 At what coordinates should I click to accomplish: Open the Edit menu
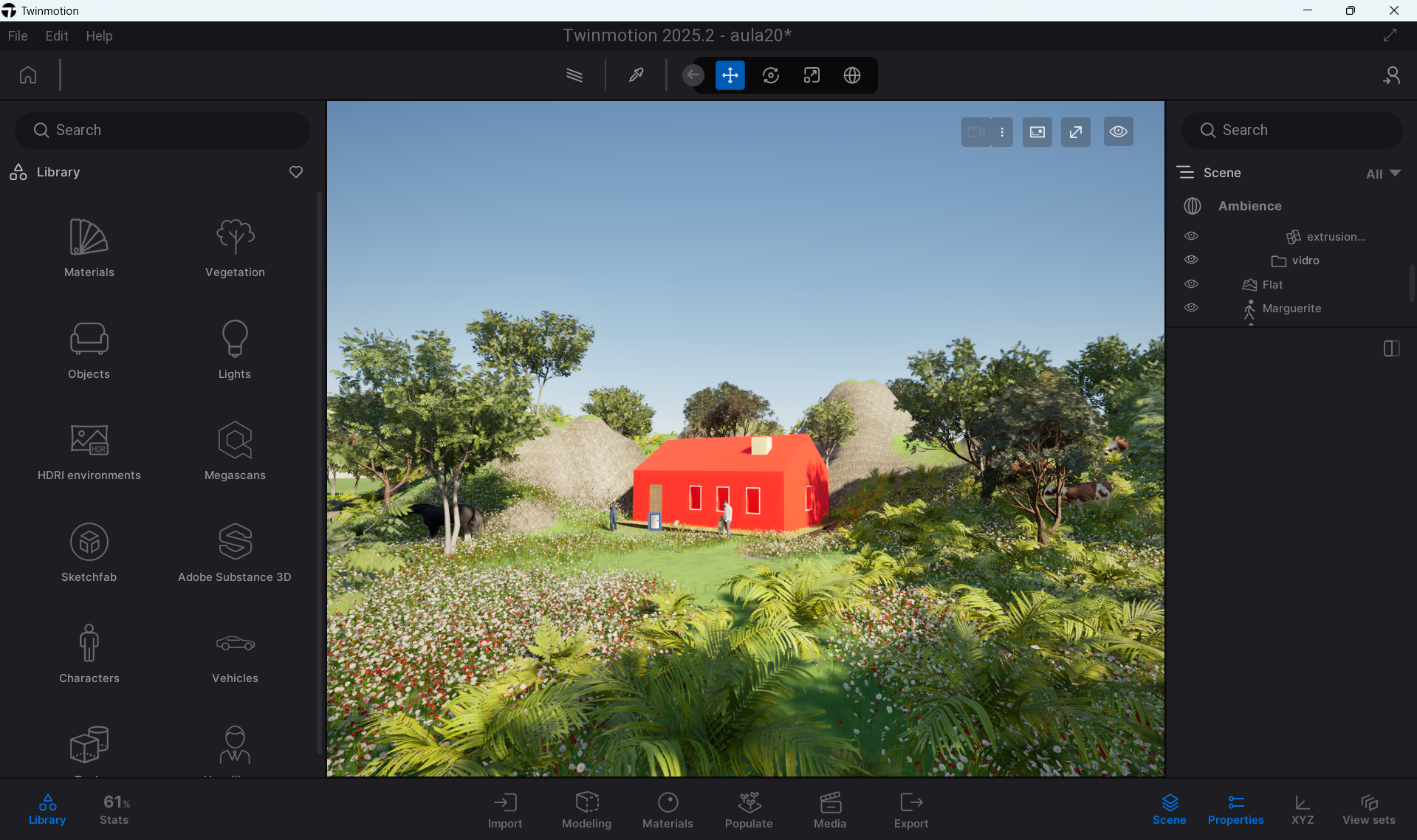pos(56,35)
